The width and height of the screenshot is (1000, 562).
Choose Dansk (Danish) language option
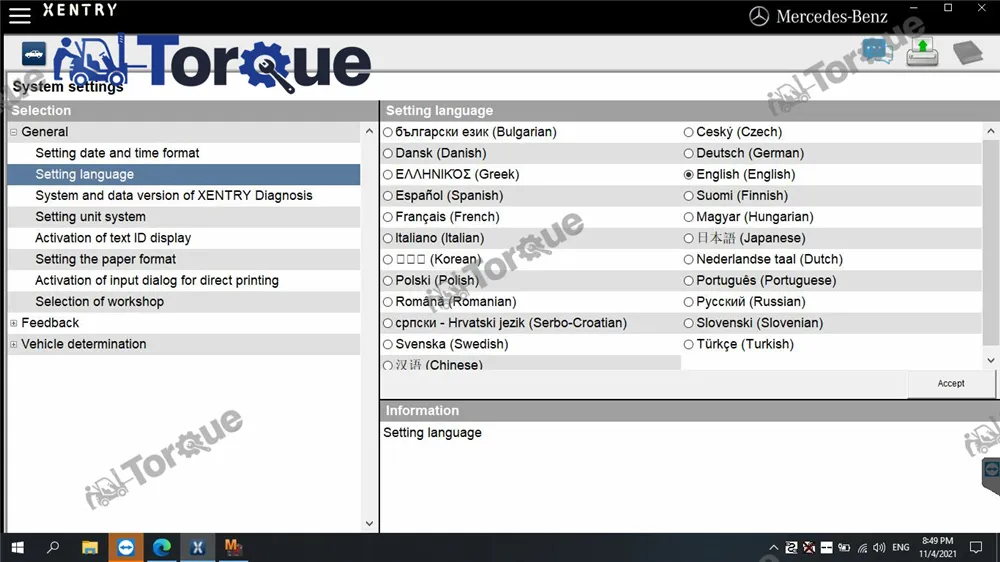click(388, 153)
